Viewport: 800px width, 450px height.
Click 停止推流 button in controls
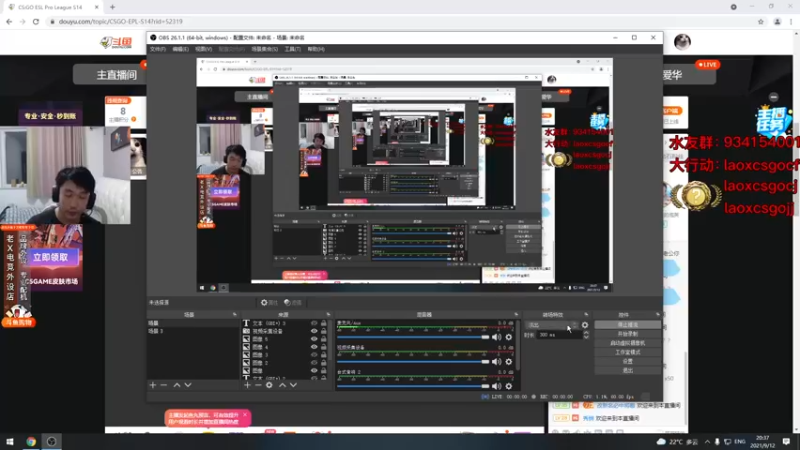tap(628, 324)
